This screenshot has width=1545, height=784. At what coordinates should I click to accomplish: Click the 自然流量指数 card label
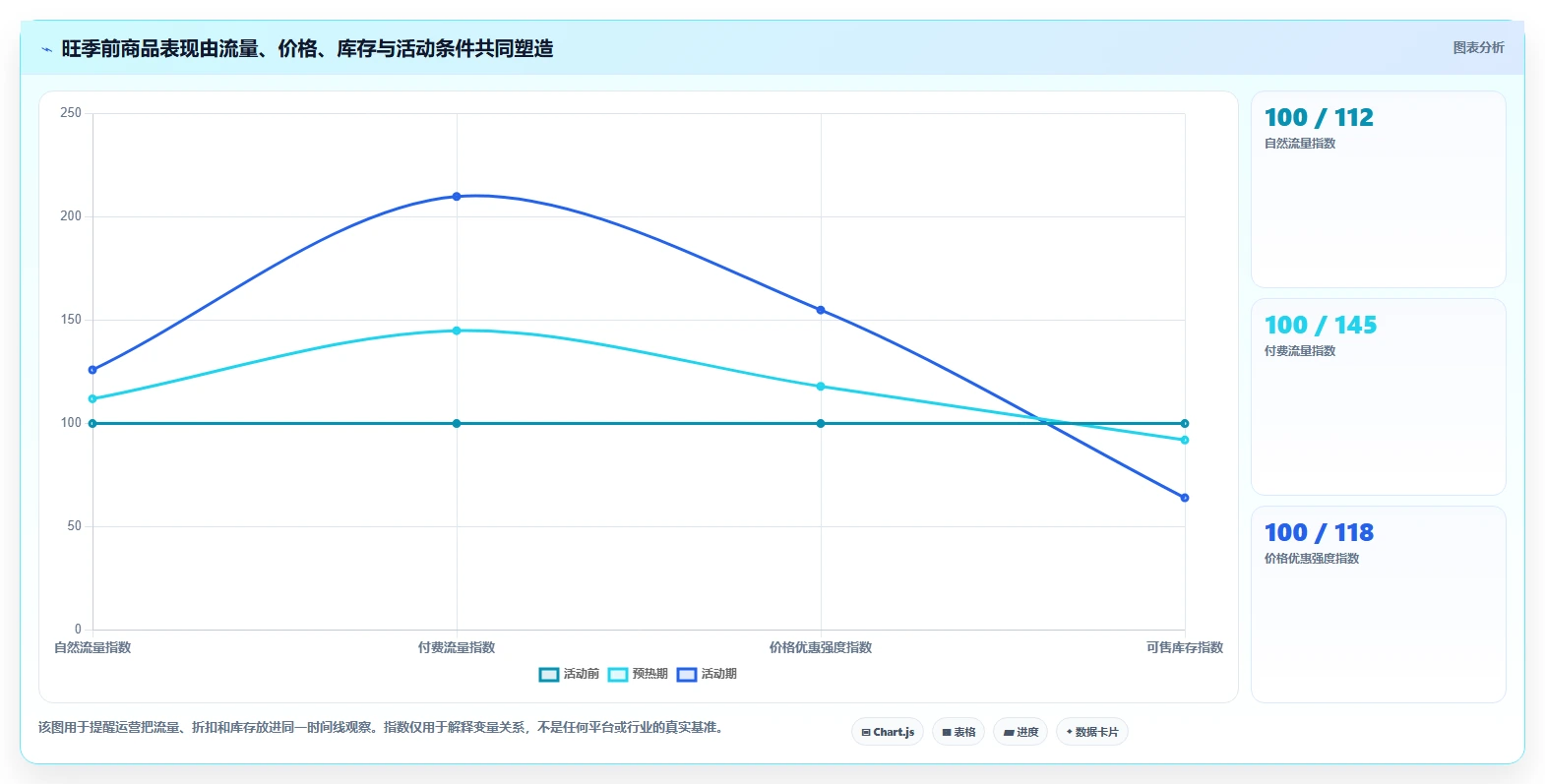pyautogui.click(x=1300, y=144)
